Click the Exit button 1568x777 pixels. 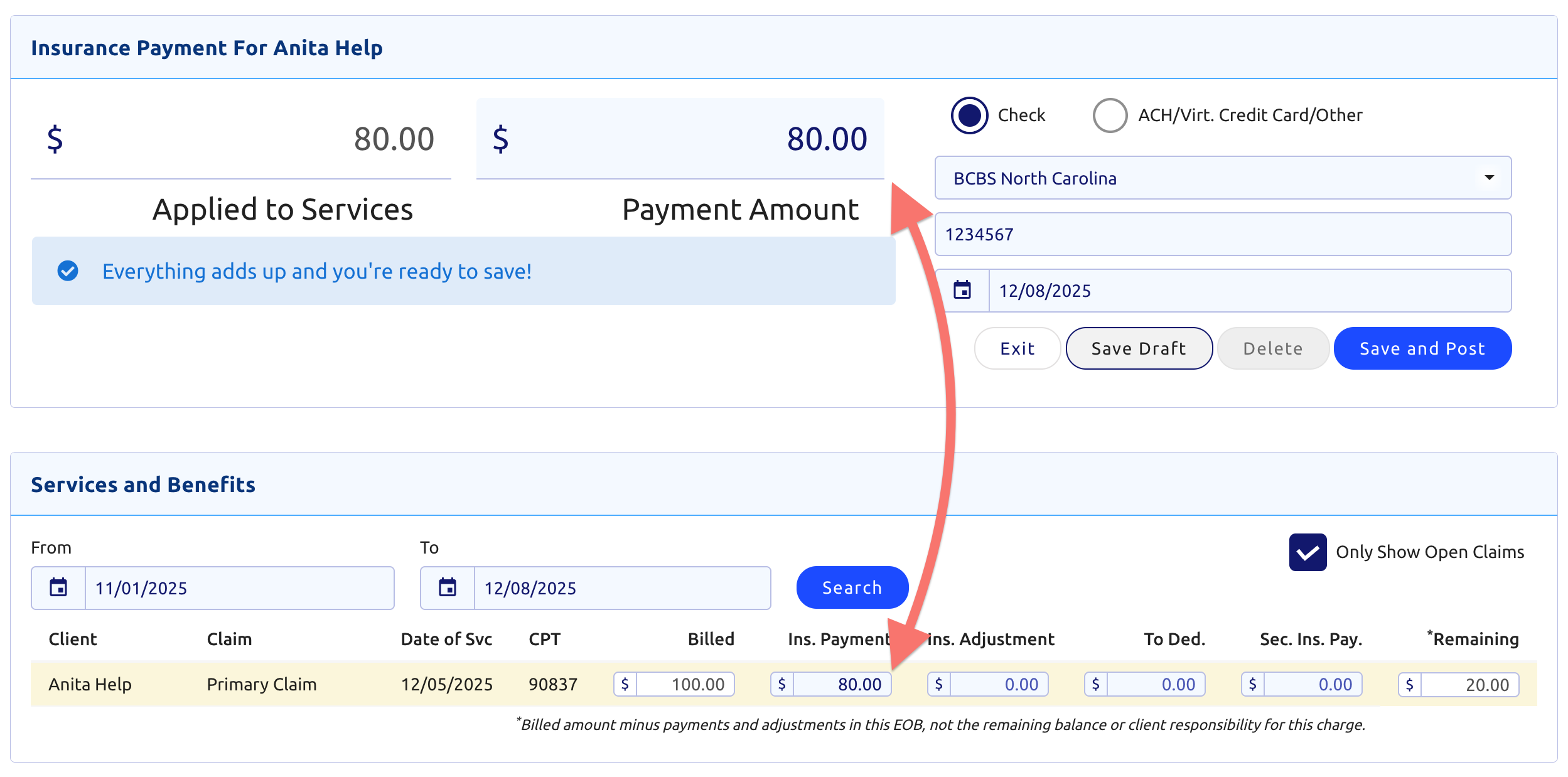(x=1017, y=348)
